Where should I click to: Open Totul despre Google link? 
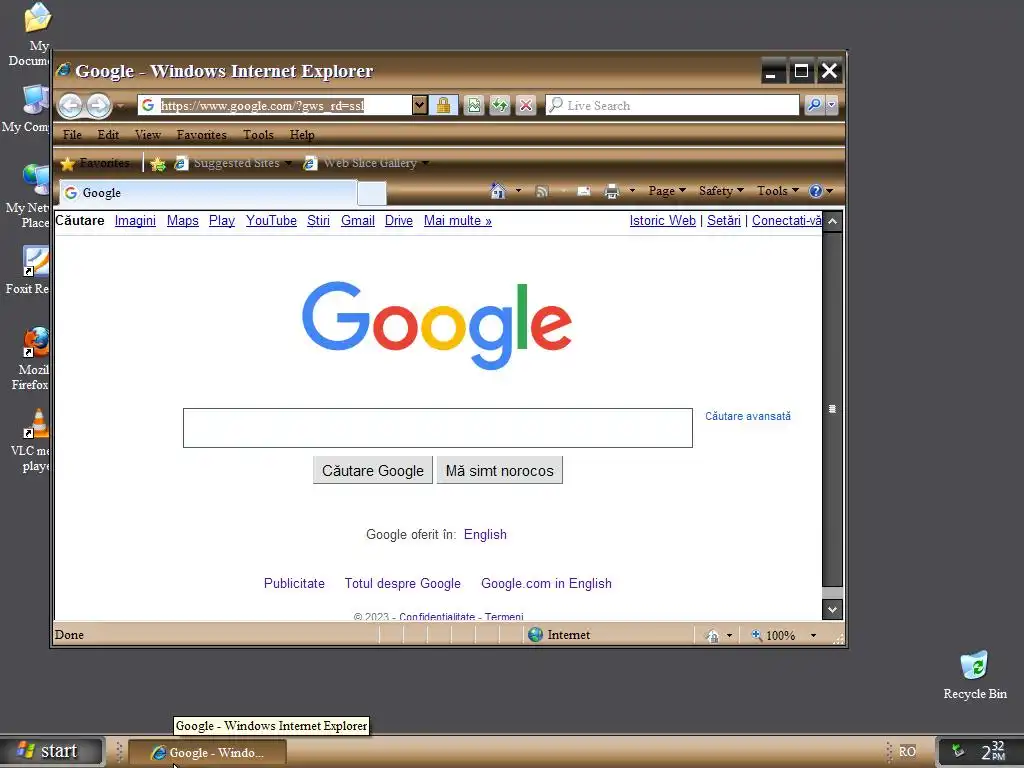(402, 583)
